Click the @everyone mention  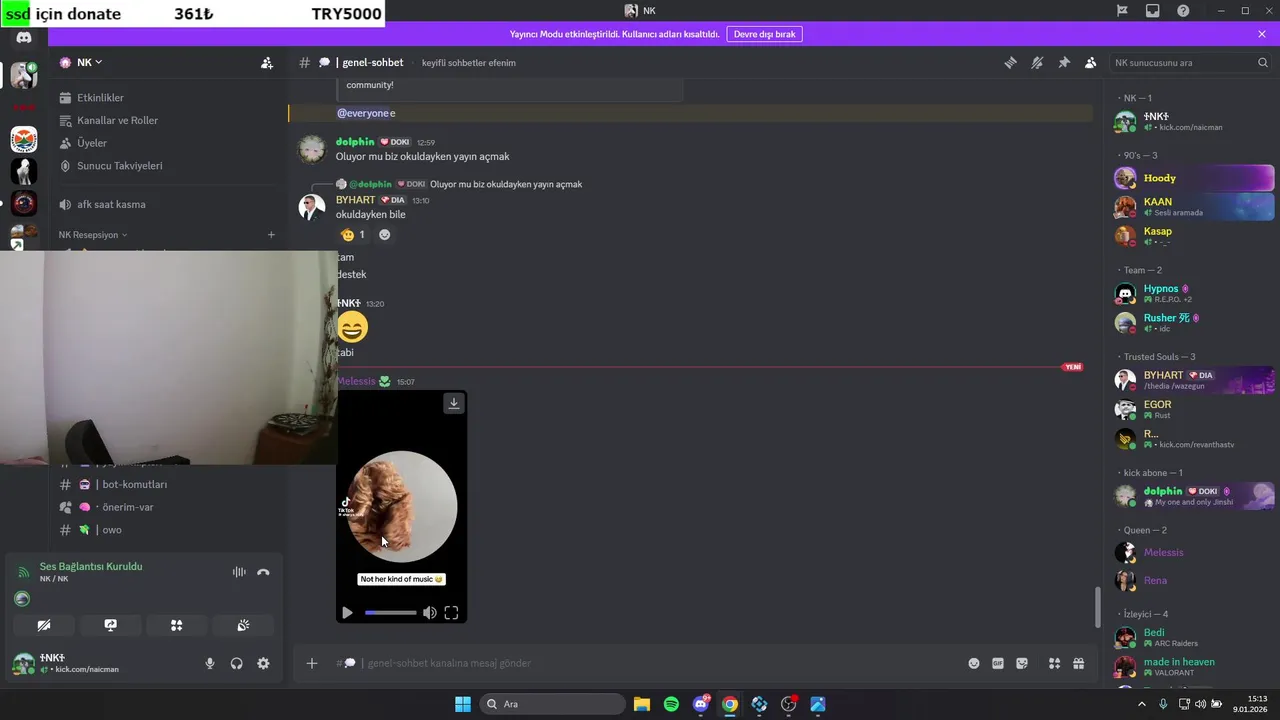(x=362, y=113)
